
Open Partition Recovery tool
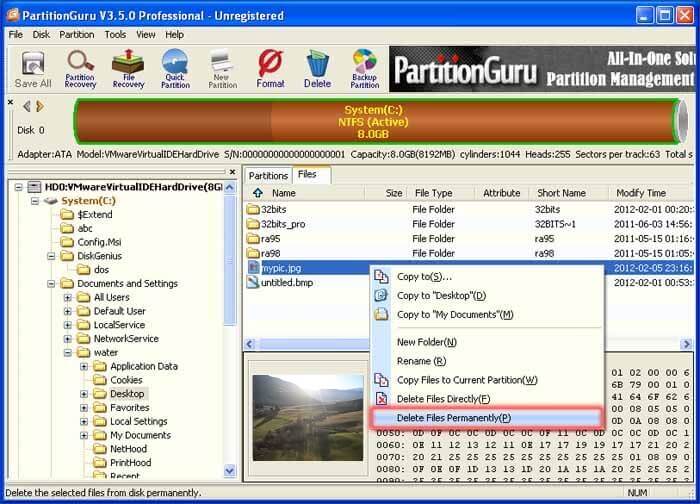pos(80,69)
